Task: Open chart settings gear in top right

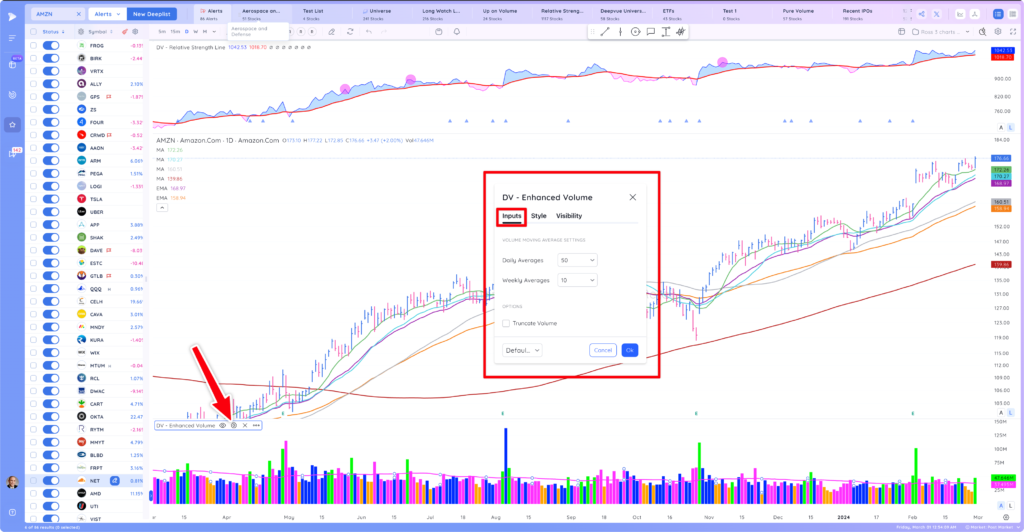Action: point(998,31)
